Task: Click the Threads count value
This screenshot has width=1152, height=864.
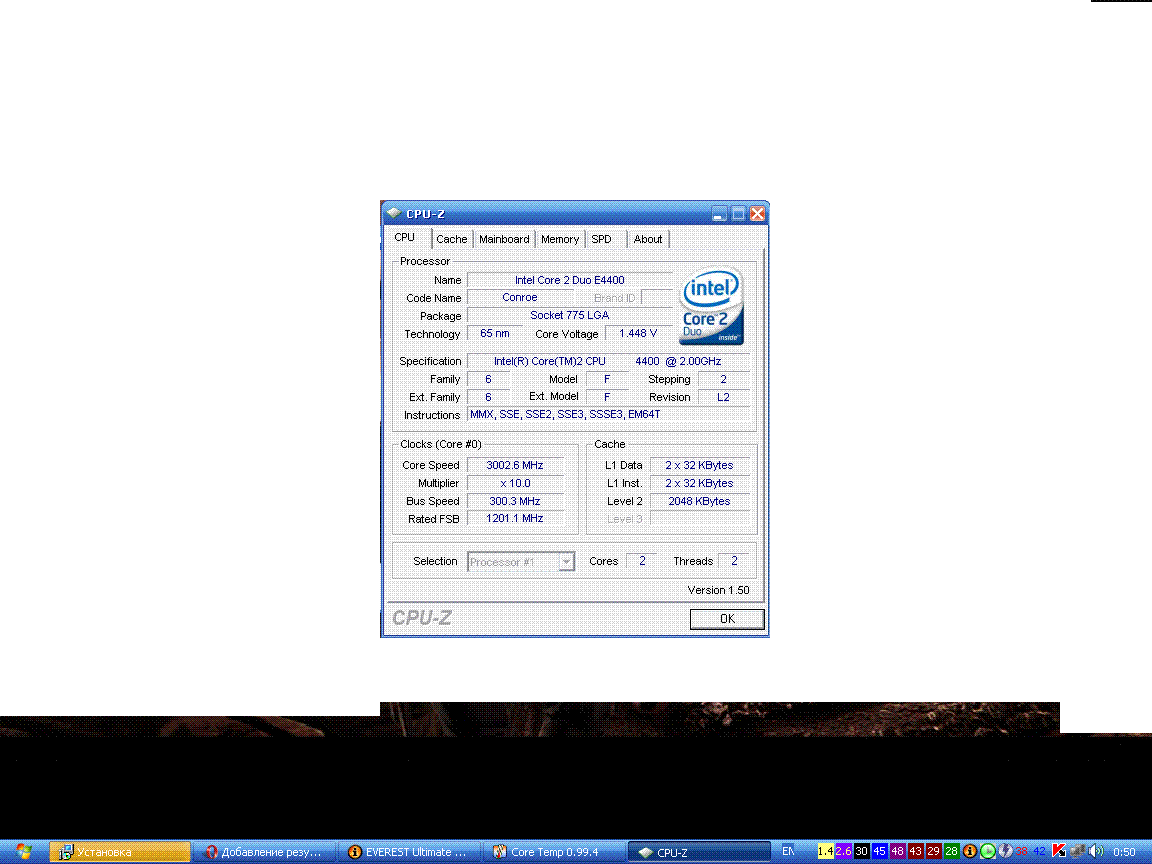Action: (x=734, y=561)
